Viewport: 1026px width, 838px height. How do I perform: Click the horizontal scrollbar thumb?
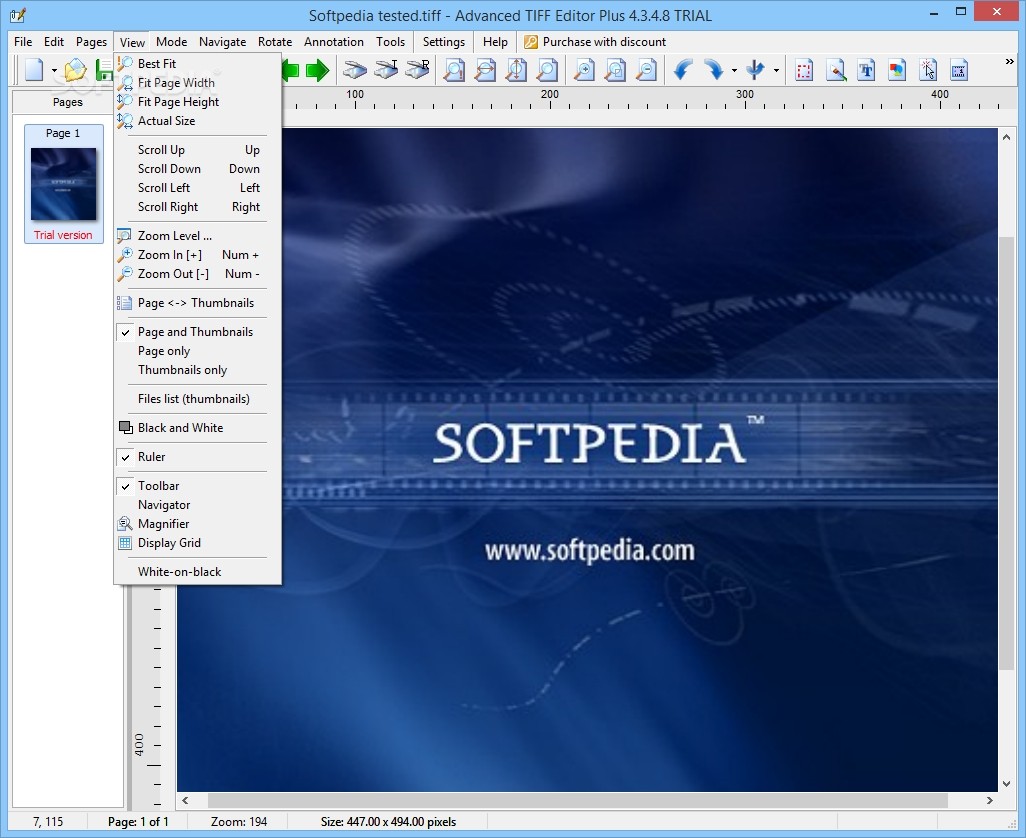point(578,799)
